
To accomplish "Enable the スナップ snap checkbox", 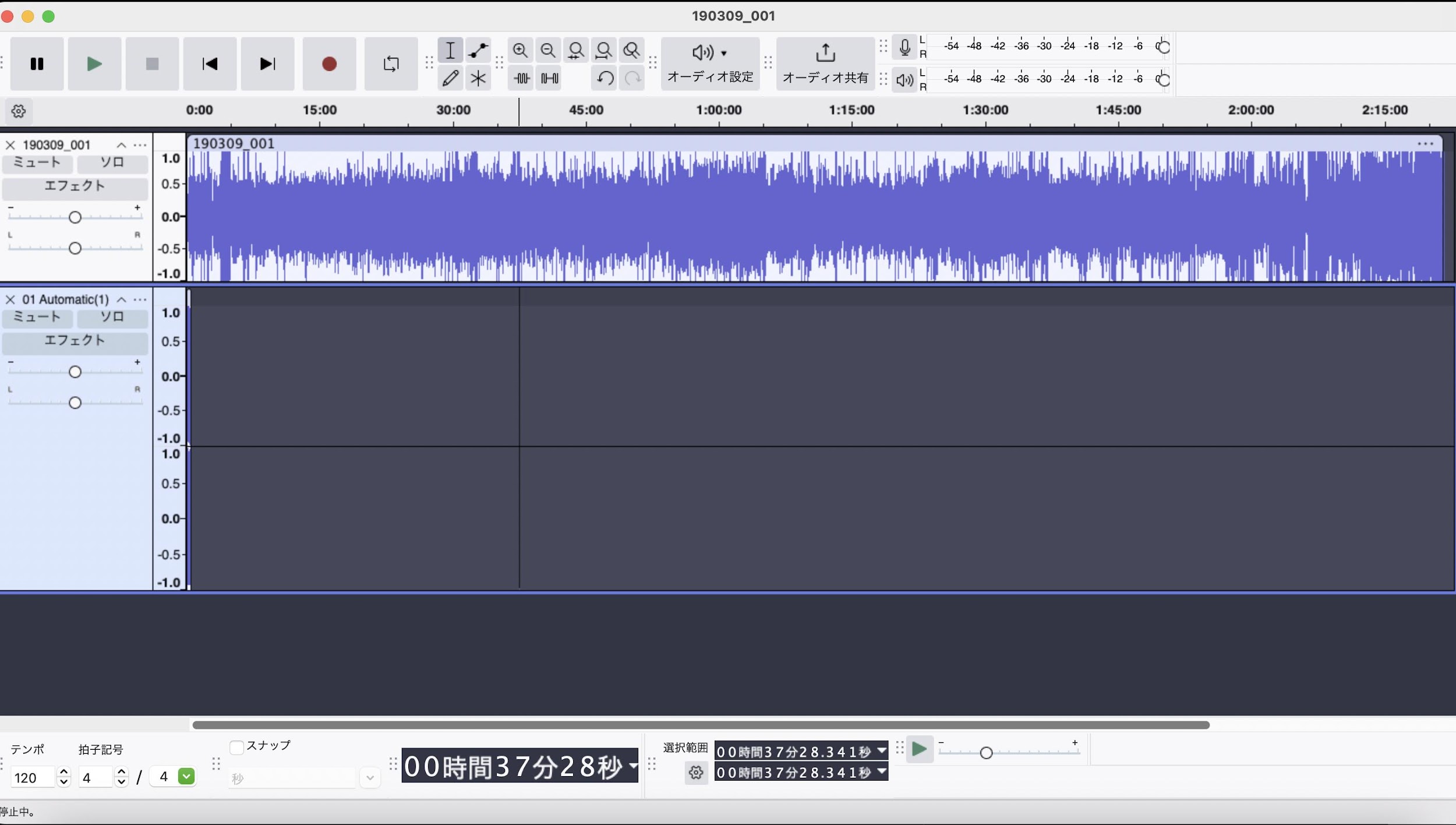I will pyautogui.click(x=236, y=748).
